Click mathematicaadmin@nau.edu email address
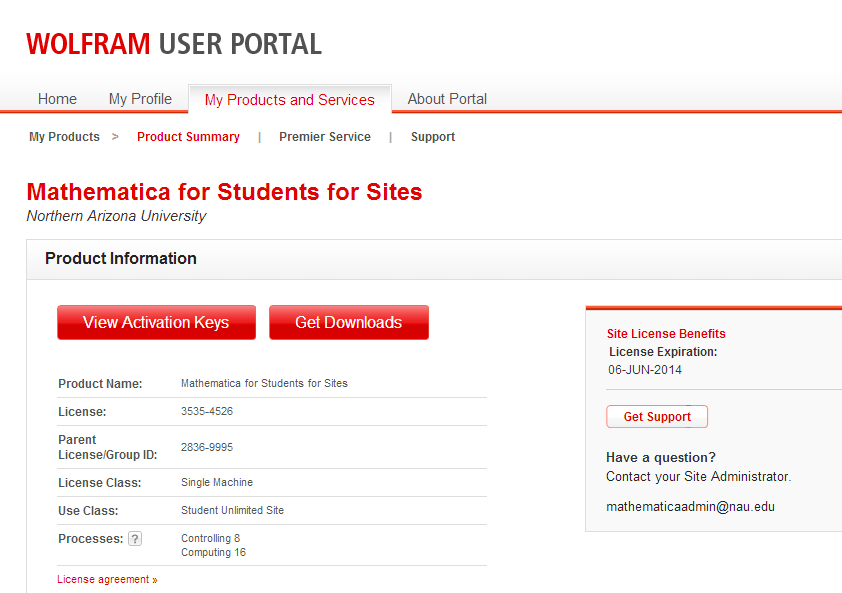 tap(691, 507)
